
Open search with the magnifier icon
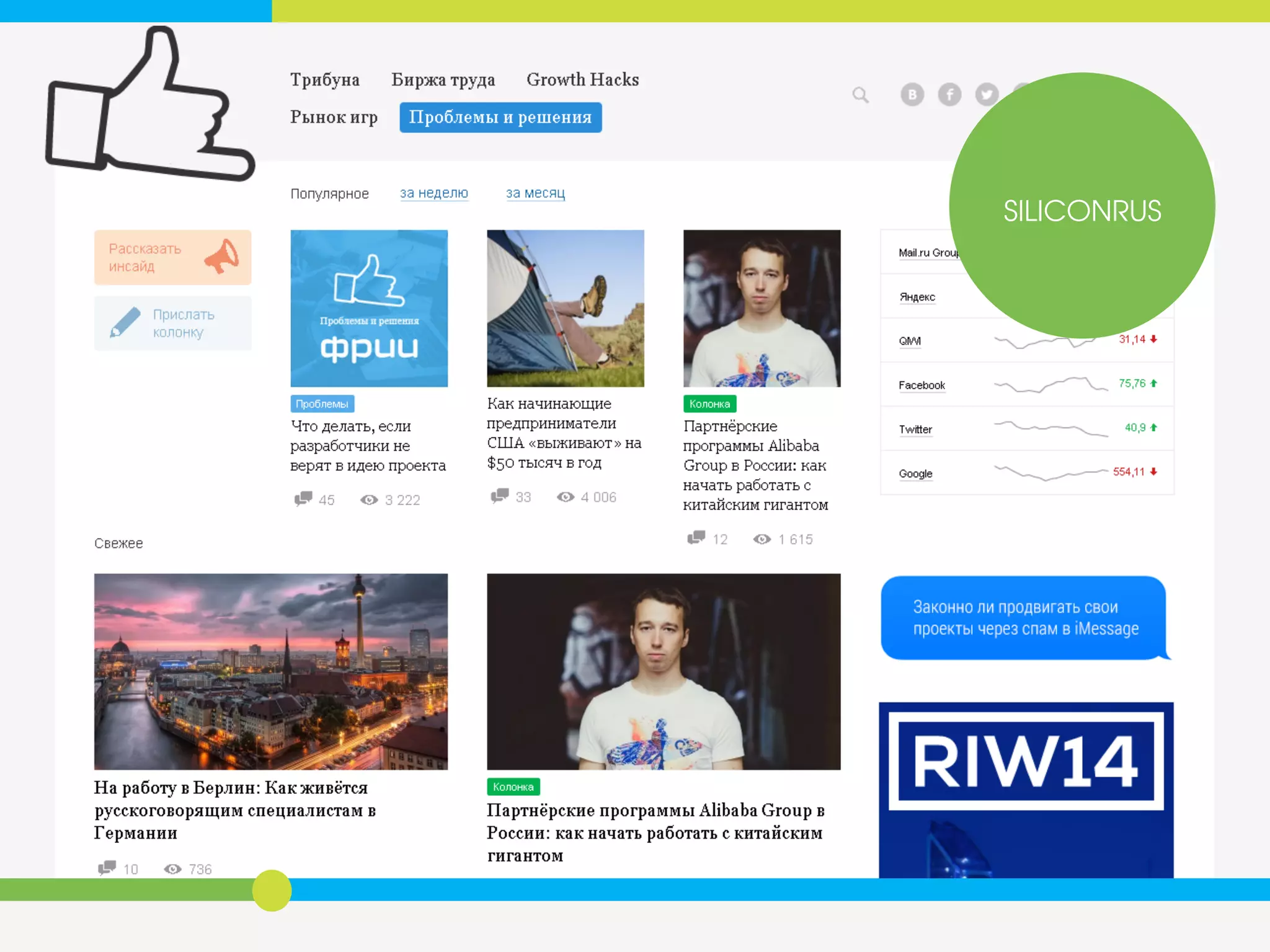tap(860, 95)
